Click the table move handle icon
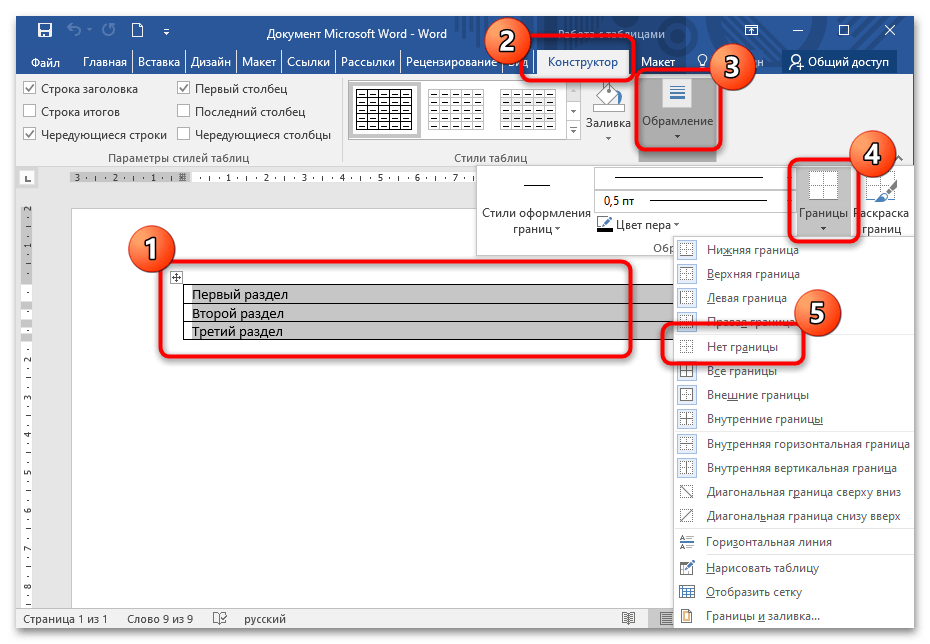The image size is (930, 644). (x=176, y=277)
